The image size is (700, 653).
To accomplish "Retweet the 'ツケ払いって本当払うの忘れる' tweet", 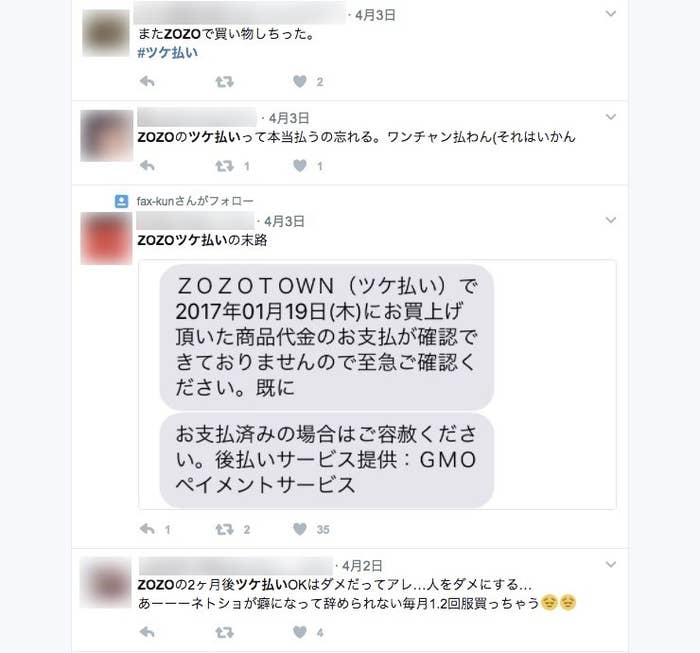I will [x=225, y=166].
